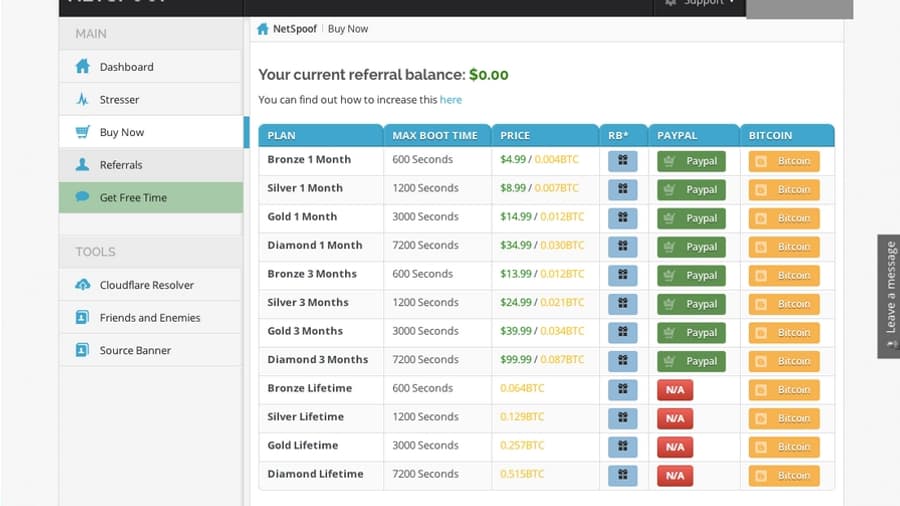Click N/A Paypal badge for Gold Lifetime

(675, 447)
